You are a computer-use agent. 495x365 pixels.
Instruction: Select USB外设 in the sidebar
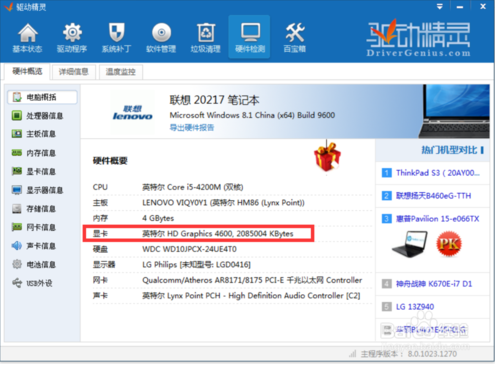(x=32, y=283)
